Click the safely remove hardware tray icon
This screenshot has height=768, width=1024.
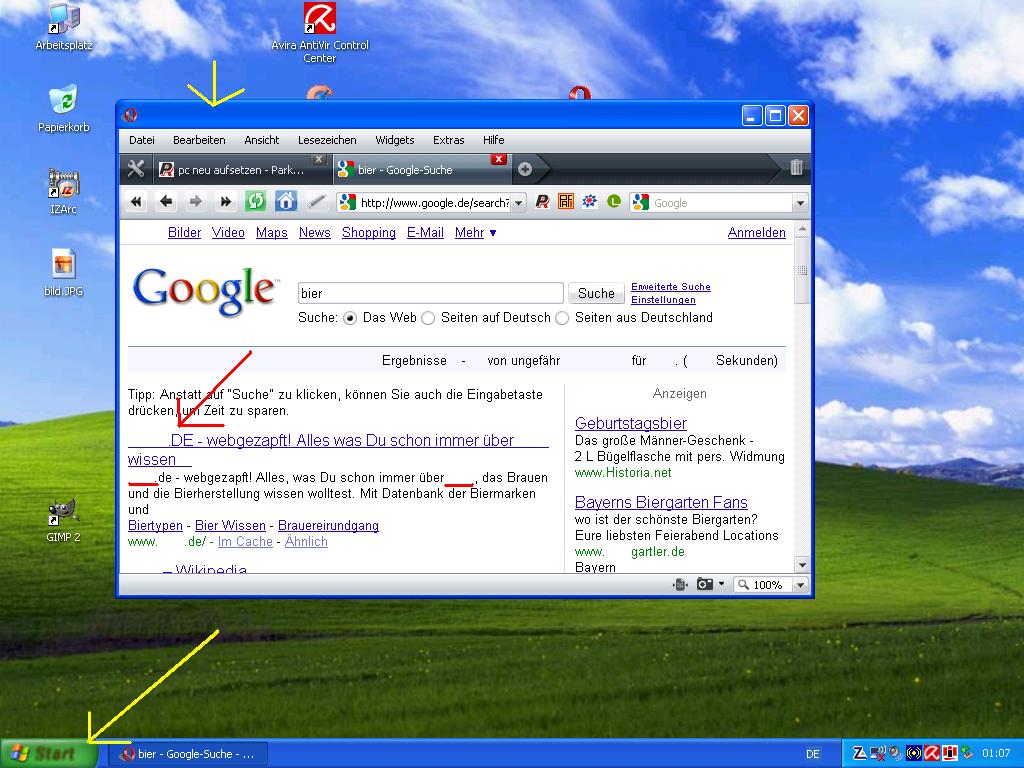pos(967,753)
